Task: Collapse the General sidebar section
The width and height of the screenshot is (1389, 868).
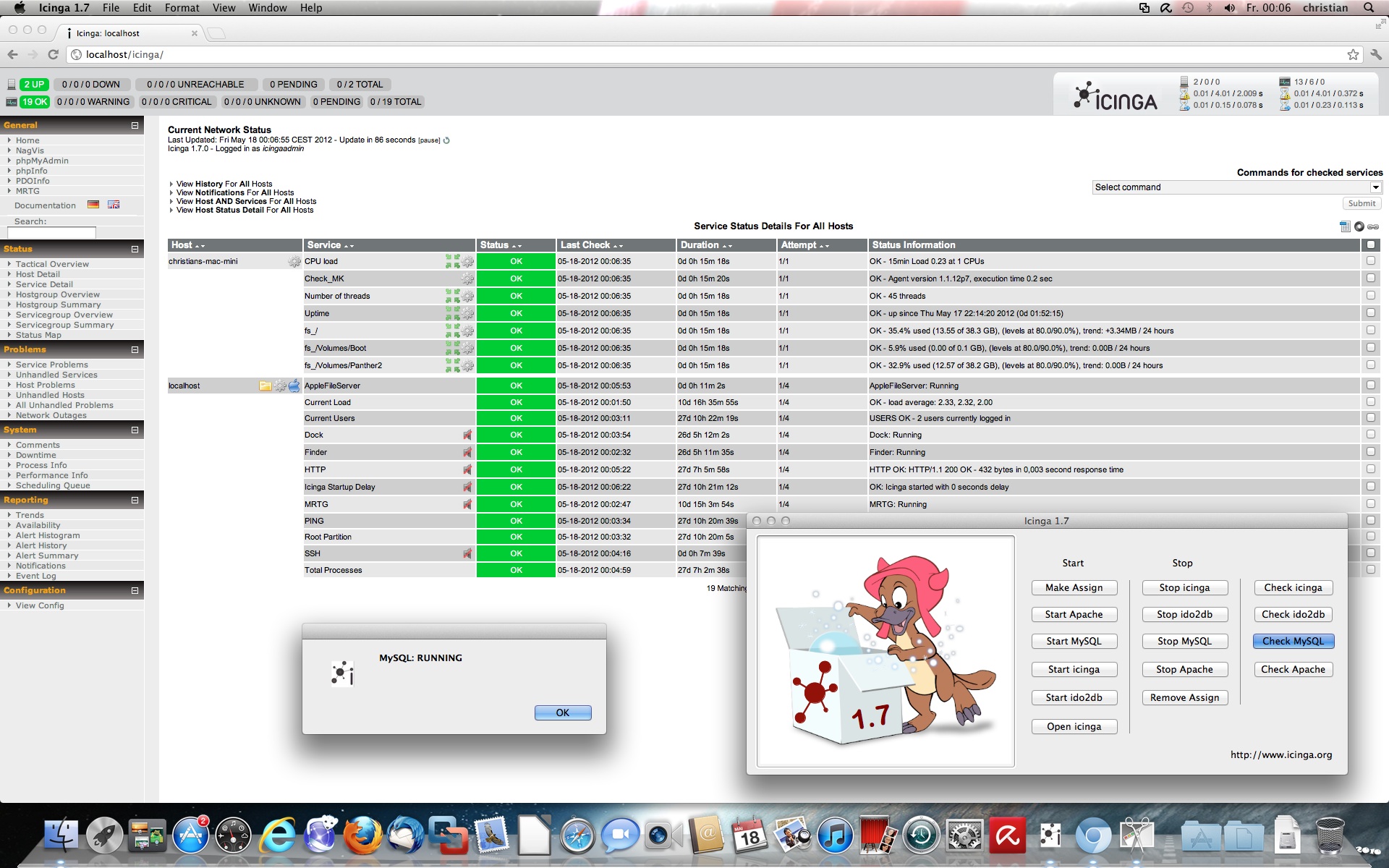Action: 135,126
